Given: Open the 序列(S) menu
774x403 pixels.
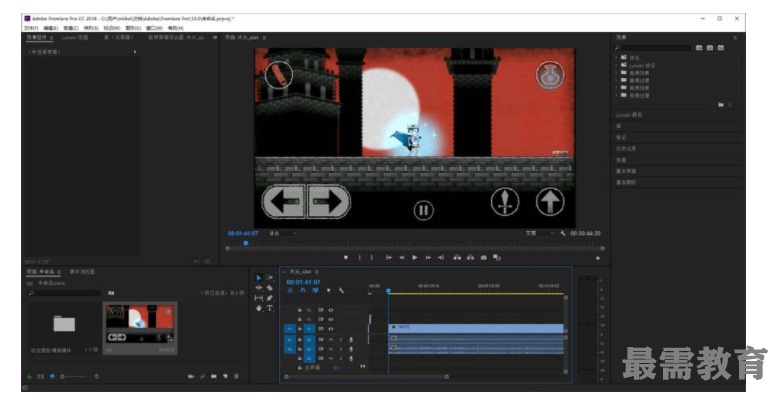Looking at the screenshot, I should pyautogui.click(x=91, y=28).
